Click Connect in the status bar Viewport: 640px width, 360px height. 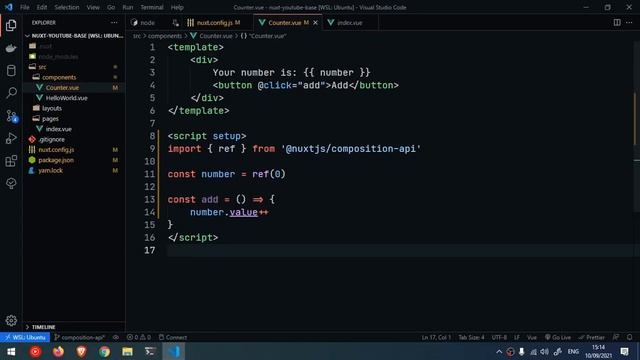[x=173, y=337]
